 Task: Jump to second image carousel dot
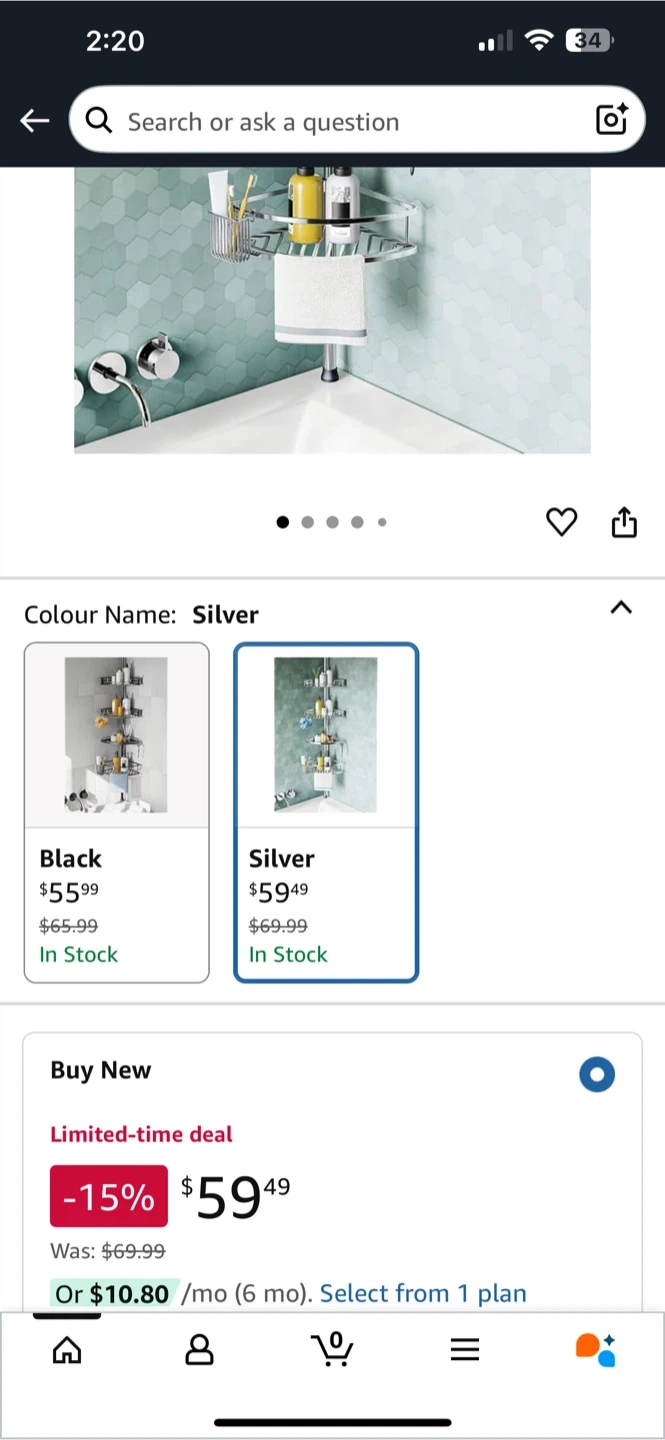tap(307, 522)
